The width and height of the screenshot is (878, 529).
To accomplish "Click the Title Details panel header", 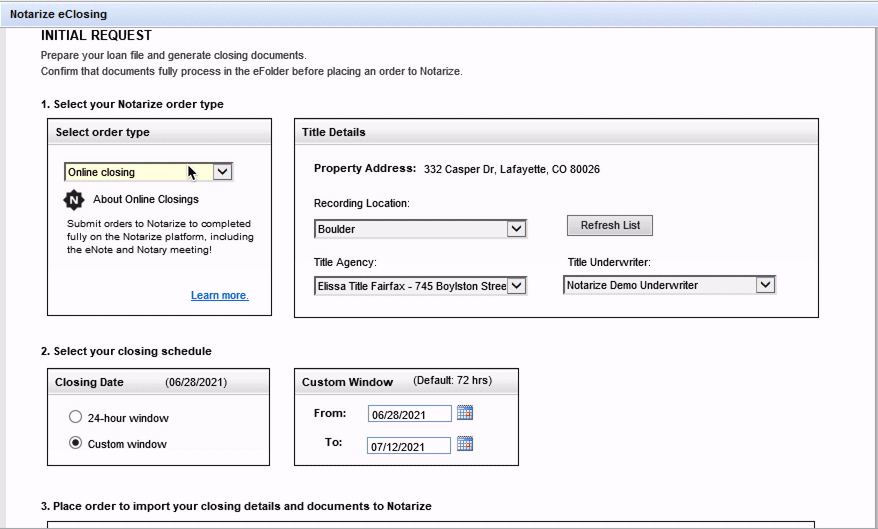I will click(x=556, y=132).
